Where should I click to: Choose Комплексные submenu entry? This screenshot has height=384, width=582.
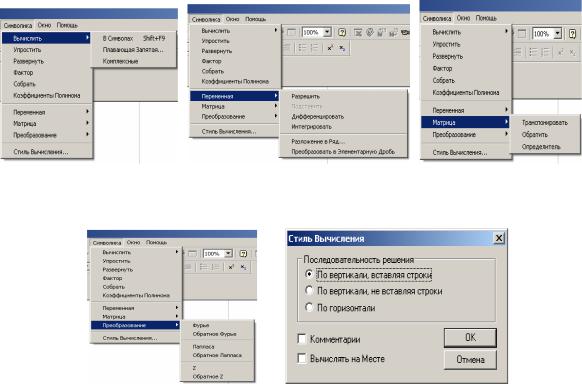click(134, 61)
